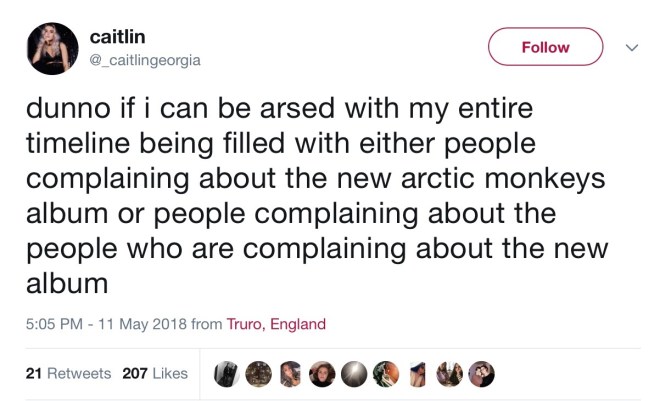This screenshot has width=660, height=401.
Task: Click the fourth liker avatar in the row
Action: click(x=321, y=373)
